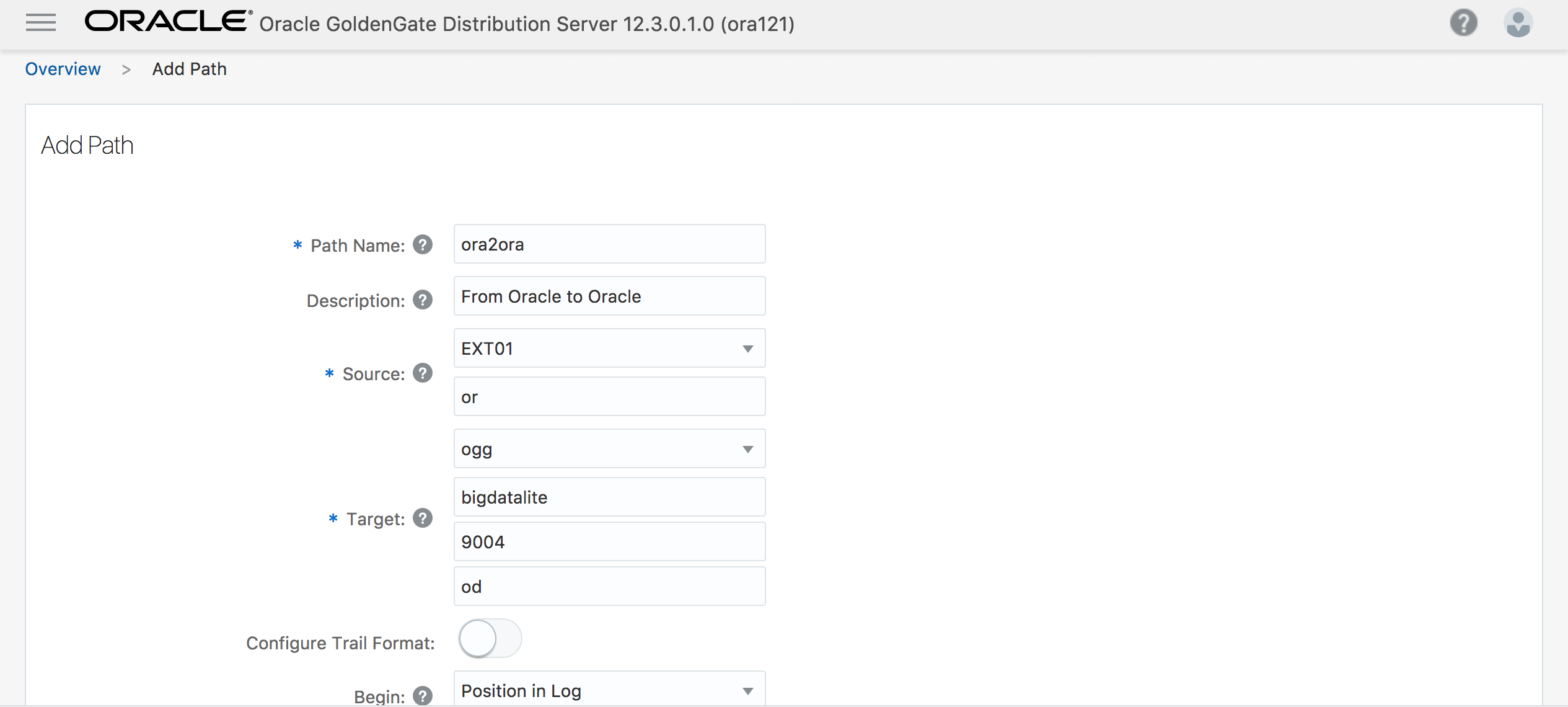Click the help question mark icon in header

1463,22
